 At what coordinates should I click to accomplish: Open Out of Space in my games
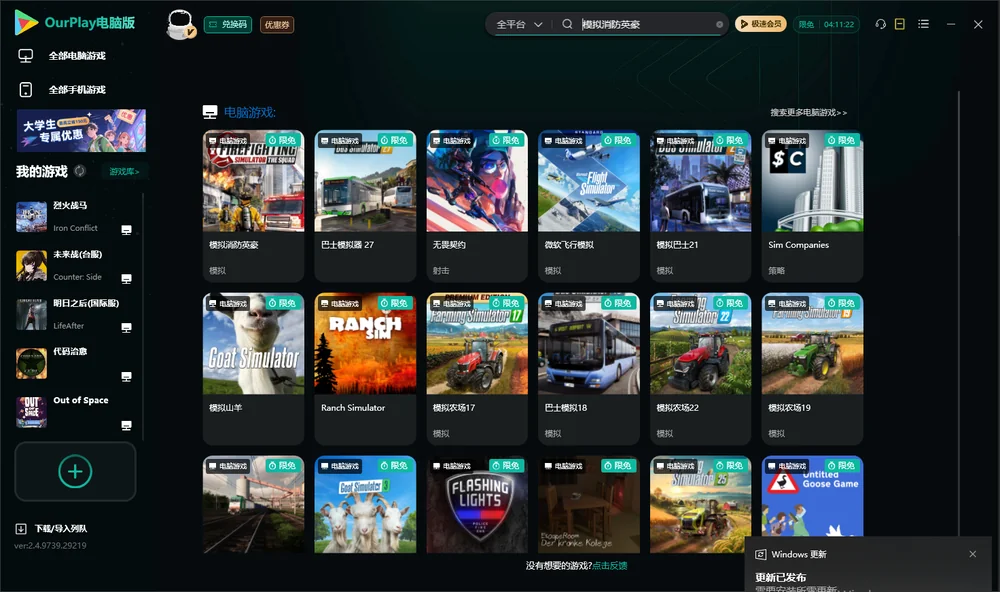point(75,412)
